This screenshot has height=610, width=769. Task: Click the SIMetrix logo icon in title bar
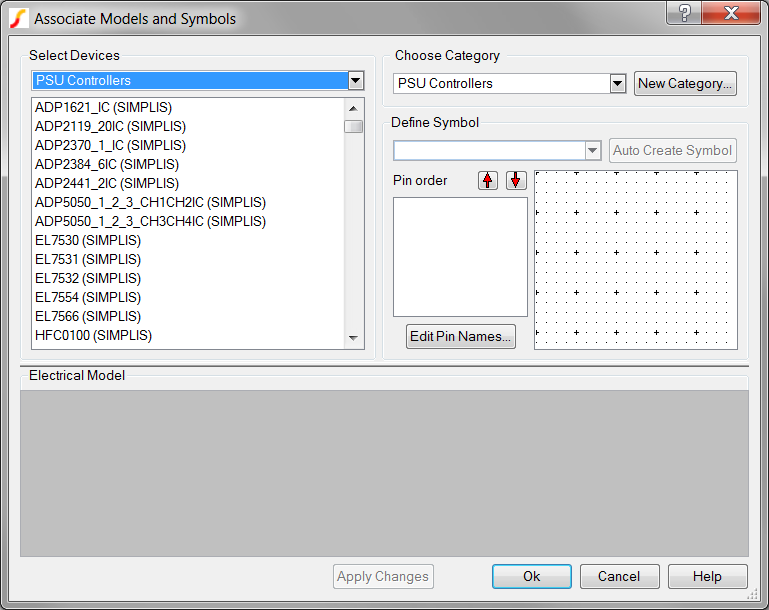[x=19, y=19]
